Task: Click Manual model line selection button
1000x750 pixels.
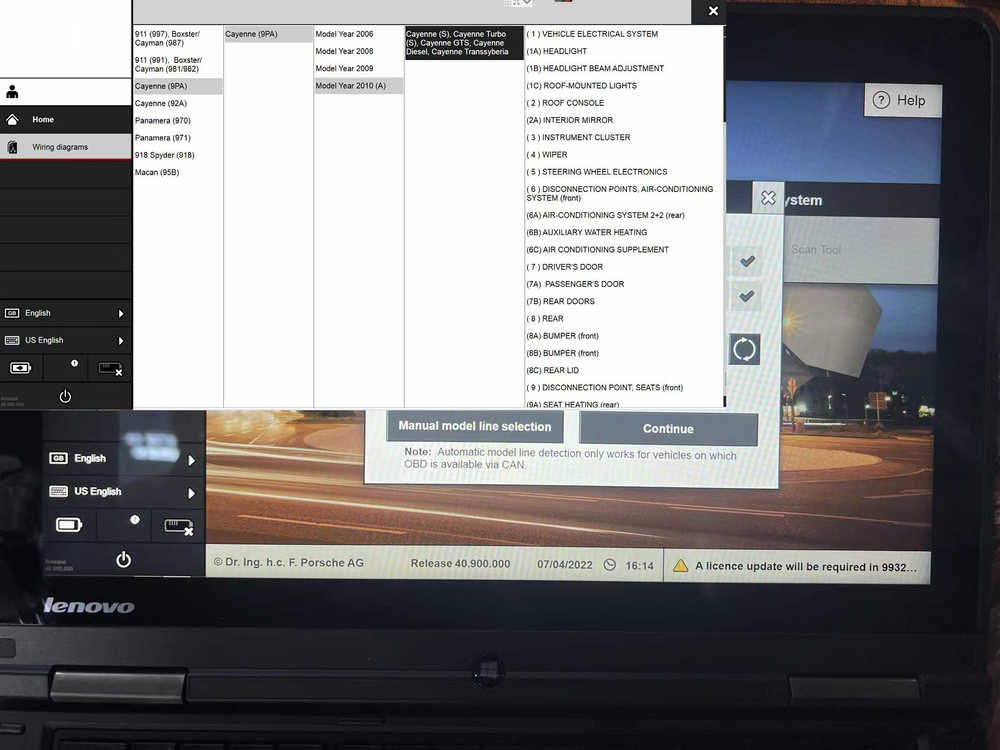Action: pos(474,426)
